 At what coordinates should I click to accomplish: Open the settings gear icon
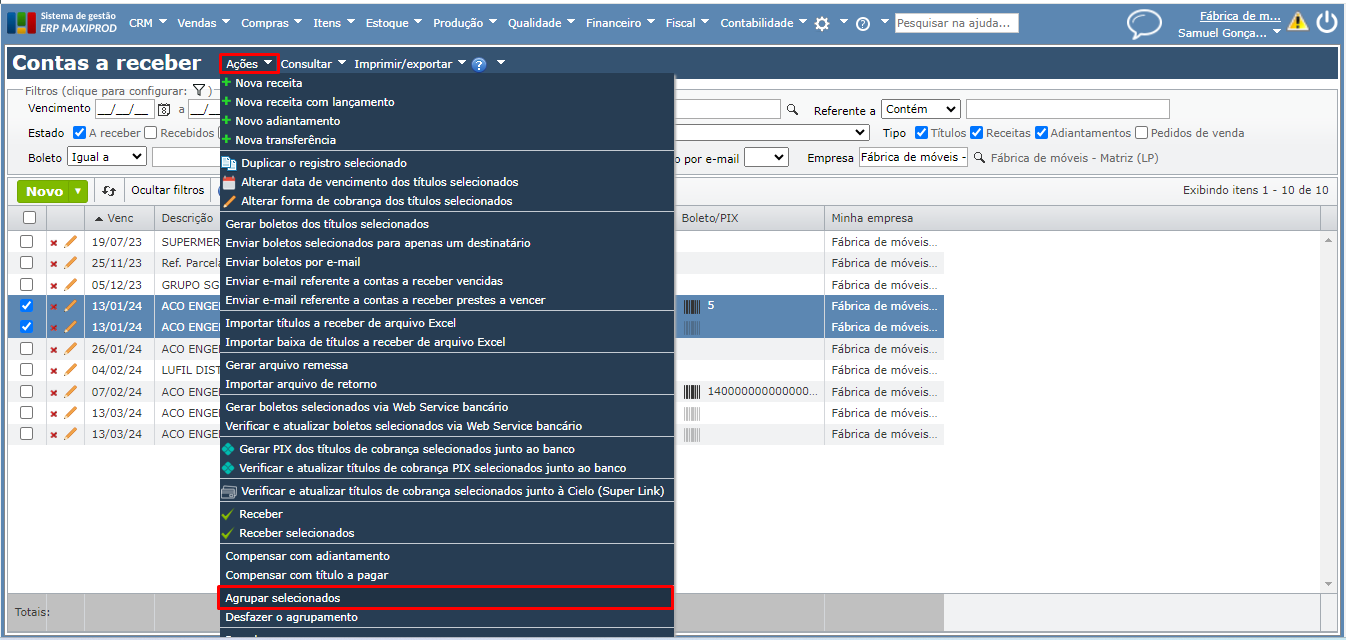[x=822, y=23]
